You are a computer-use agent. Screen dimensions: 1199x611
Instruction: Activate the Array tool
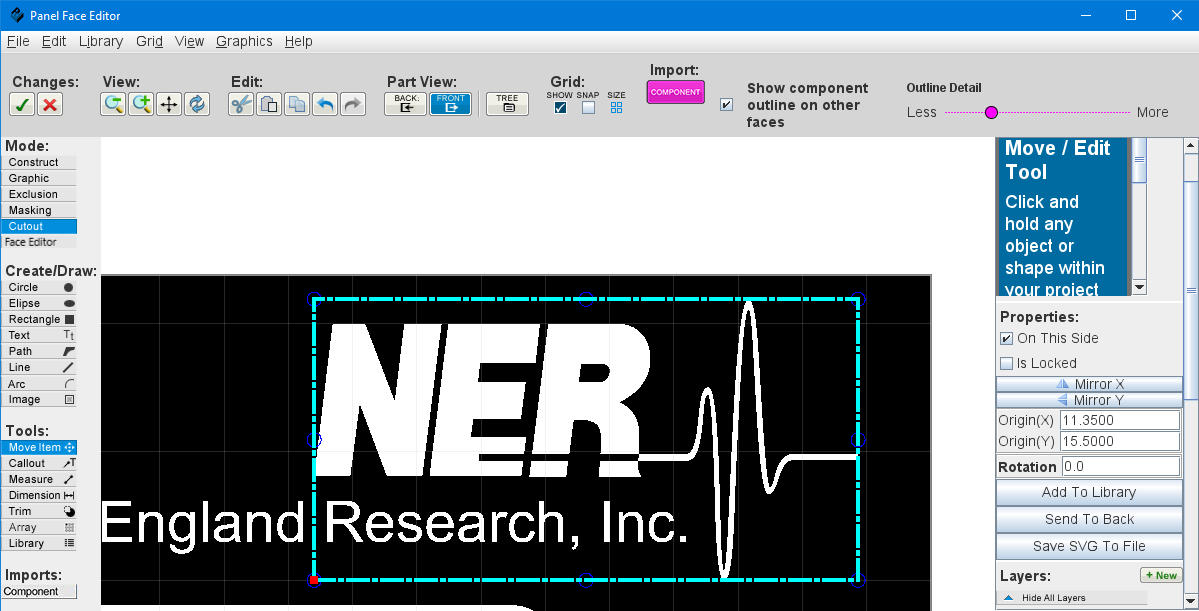point(39,528)
